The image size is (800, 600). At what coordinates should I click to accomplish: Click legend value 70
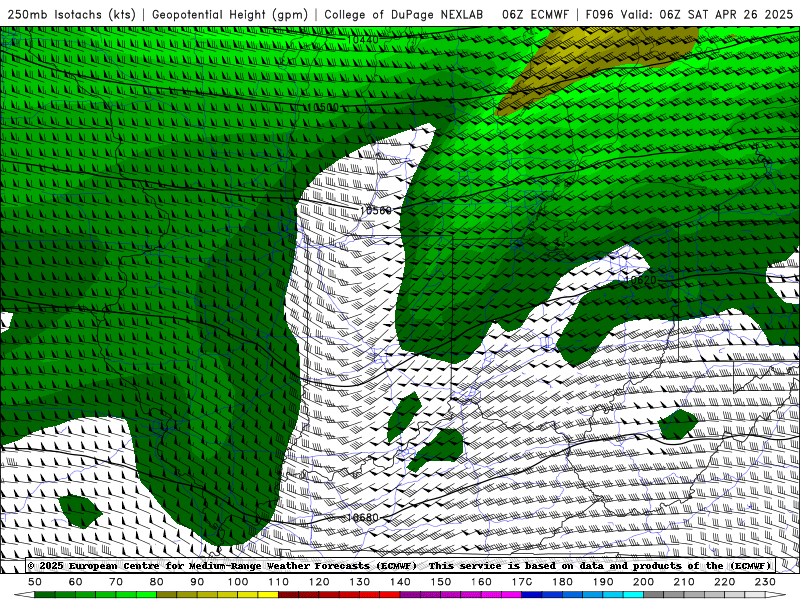116,582
